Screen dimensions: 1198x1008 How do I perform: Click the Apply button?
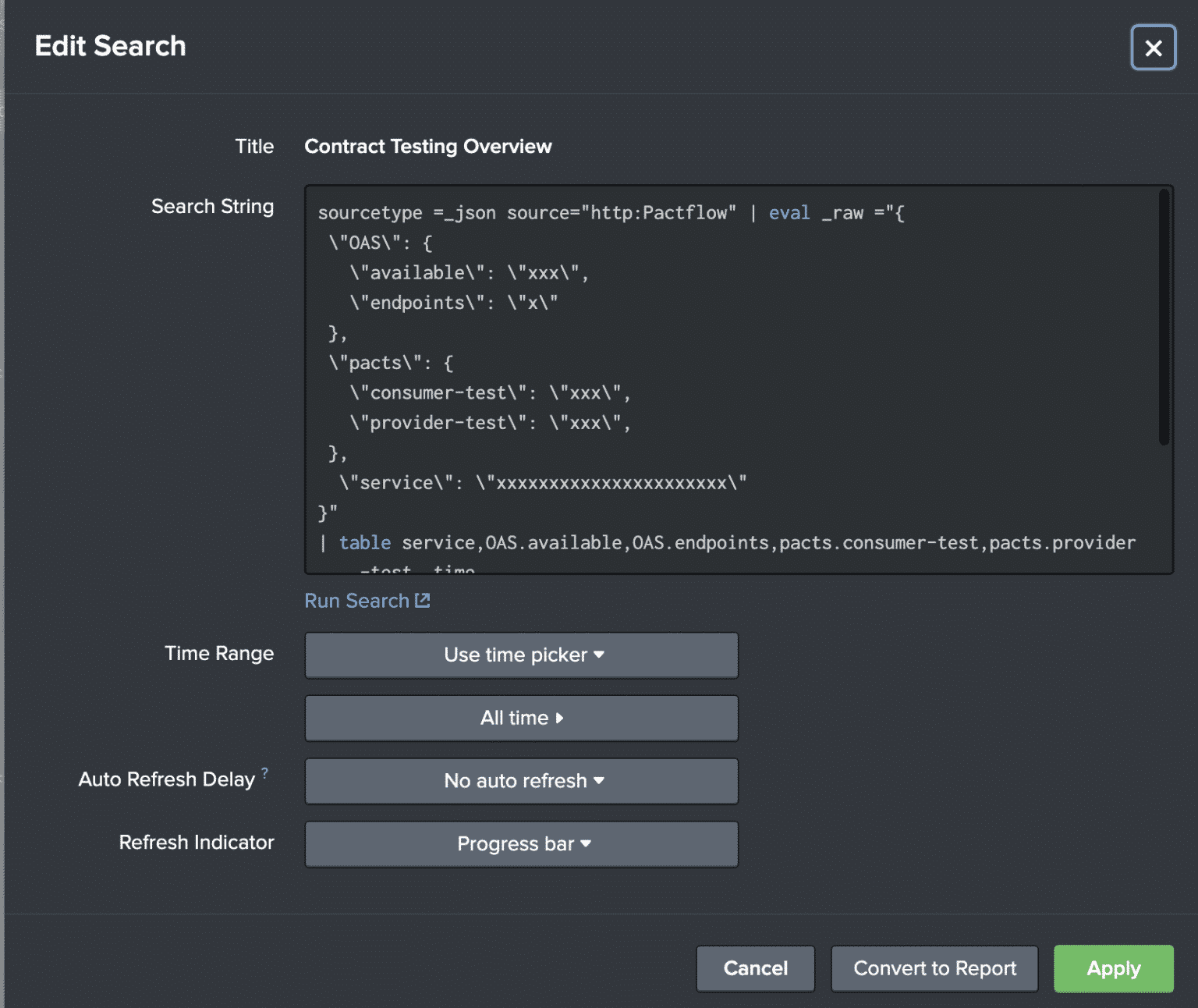[x=1113, y=968]
